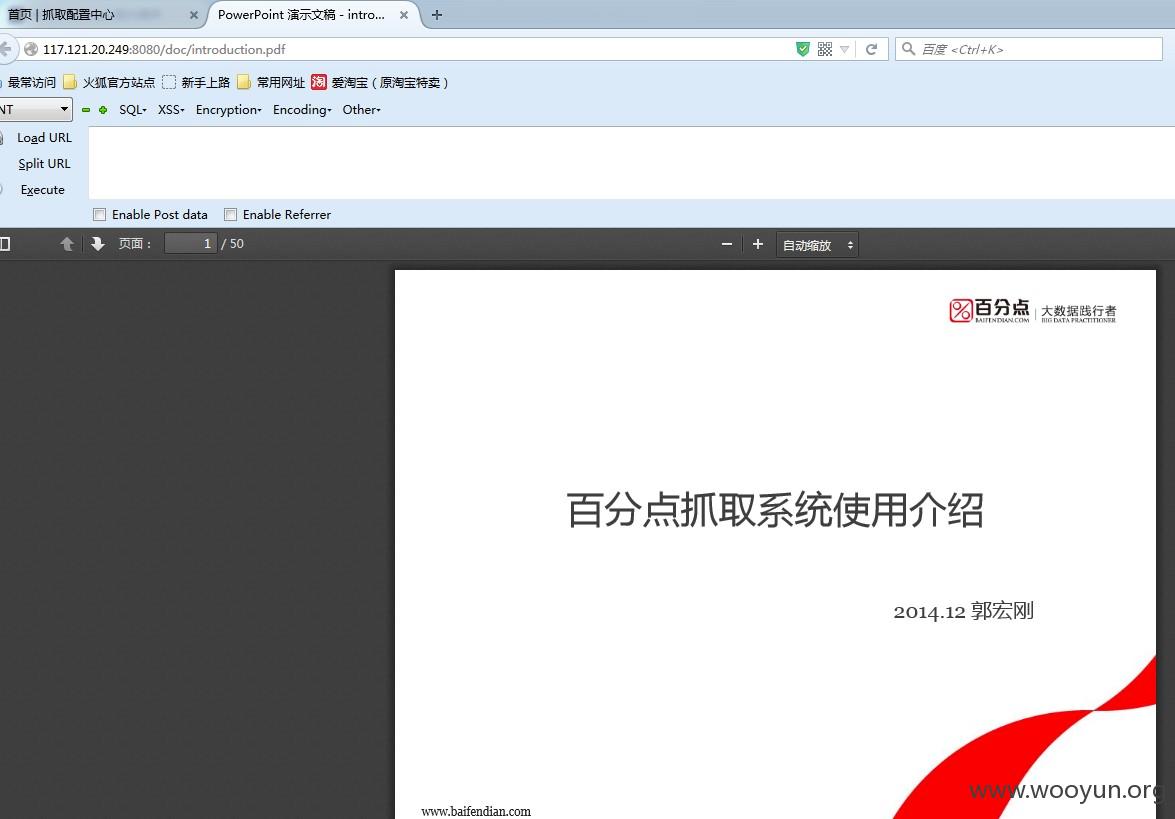Viewport: 1175px width, 819px height.
Task: Open the Encryption menu
Action: coord(229,109)
